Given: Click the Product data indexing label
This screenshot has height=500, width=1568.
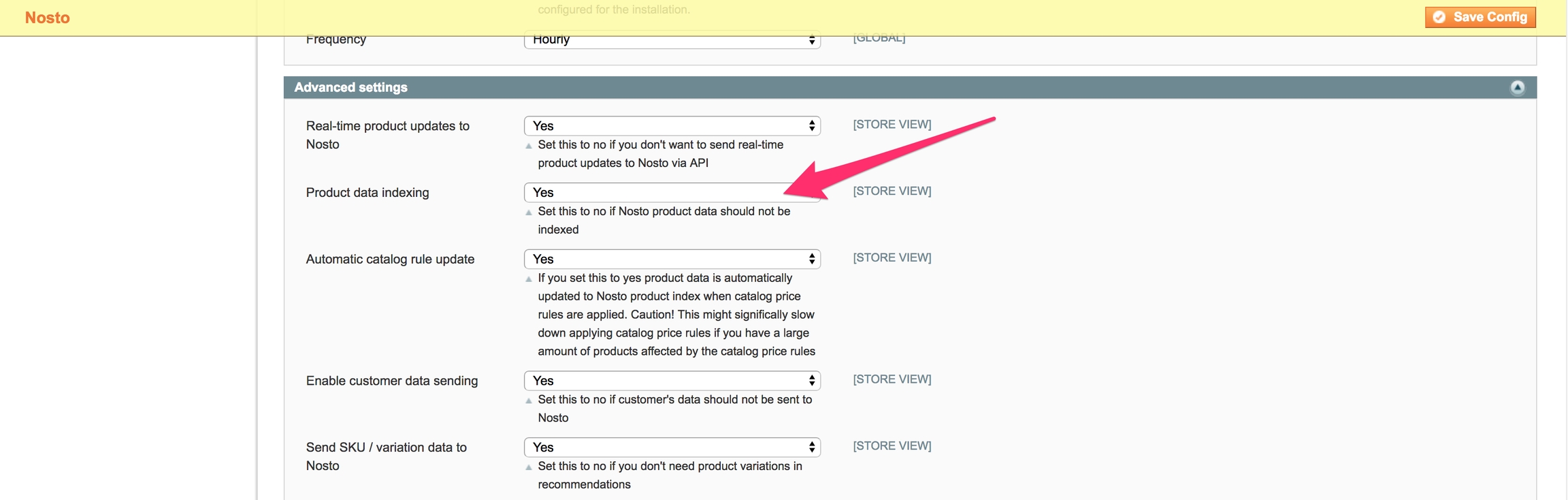Looking at the screenshot, I should tap(367, 193).
